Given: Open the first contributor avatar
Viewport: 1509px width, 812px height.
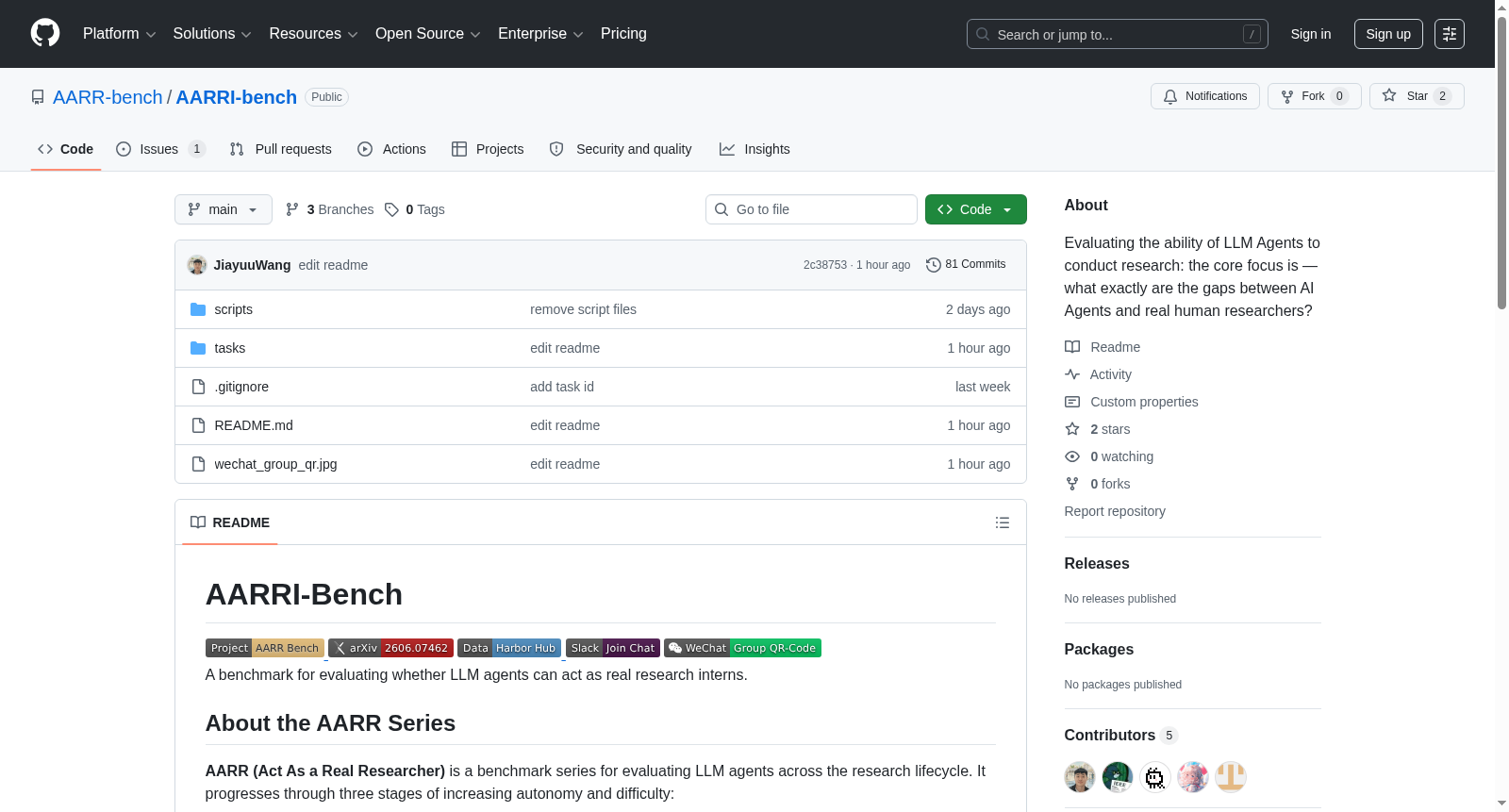Looking at the screenshot, I should (x=1080, y=777).
